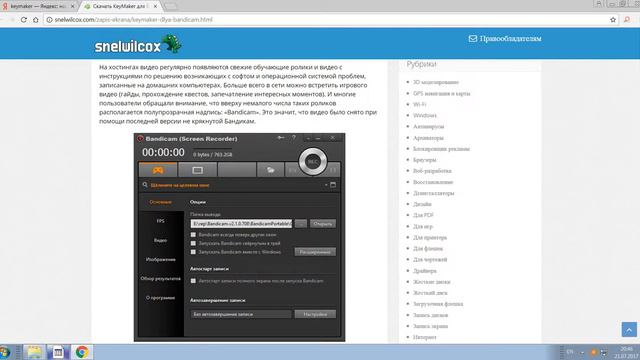Open File Explorer from the taskbar

(x=34, y=352)
